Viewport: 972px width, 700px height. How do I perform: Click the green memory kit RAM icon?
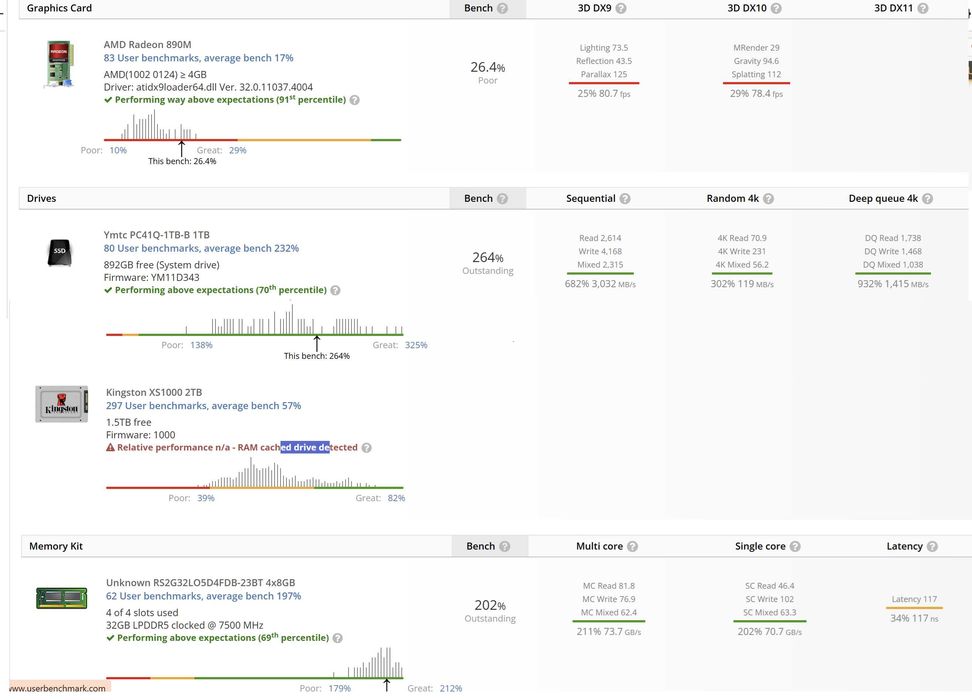pyautogui.click(x=62, y=598)
